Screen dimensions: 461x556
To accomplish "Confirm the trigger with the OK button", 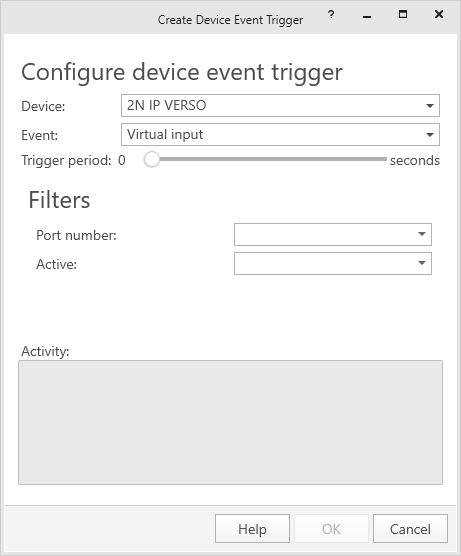I will tap(331, 529).
